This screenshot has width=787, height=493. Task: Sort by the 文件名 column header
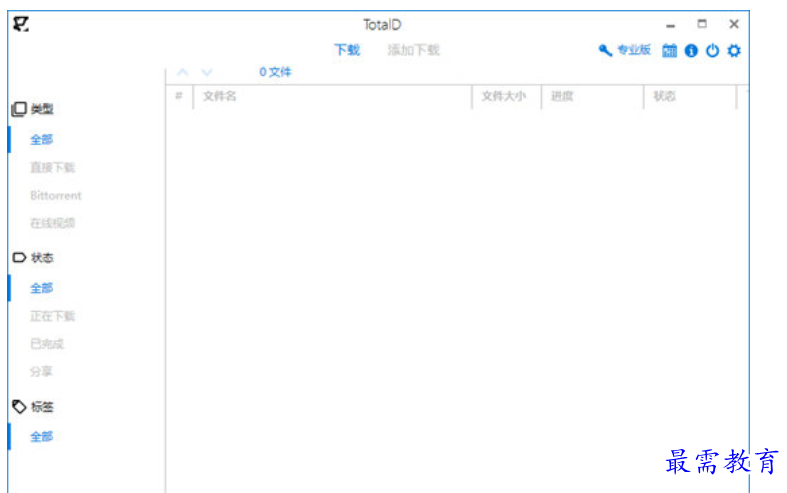pos(219,96)
